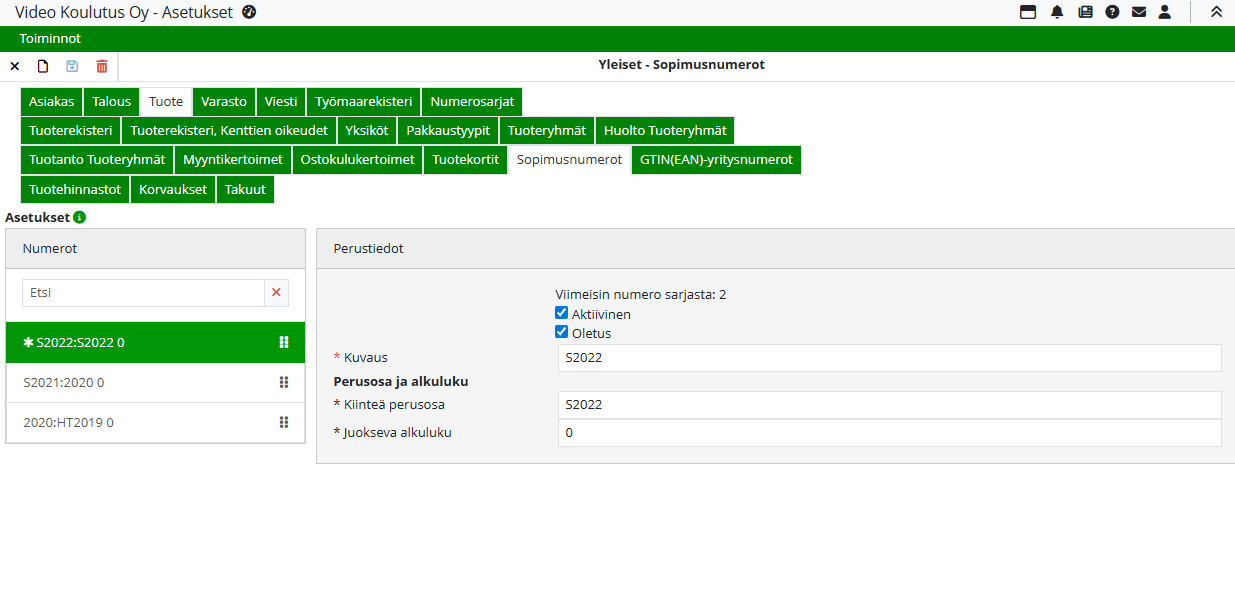The image size is (1235, 590).
Task: Click into the Kiinteä perusosa field
Action: pyautogui.click(x=888, y=404)
